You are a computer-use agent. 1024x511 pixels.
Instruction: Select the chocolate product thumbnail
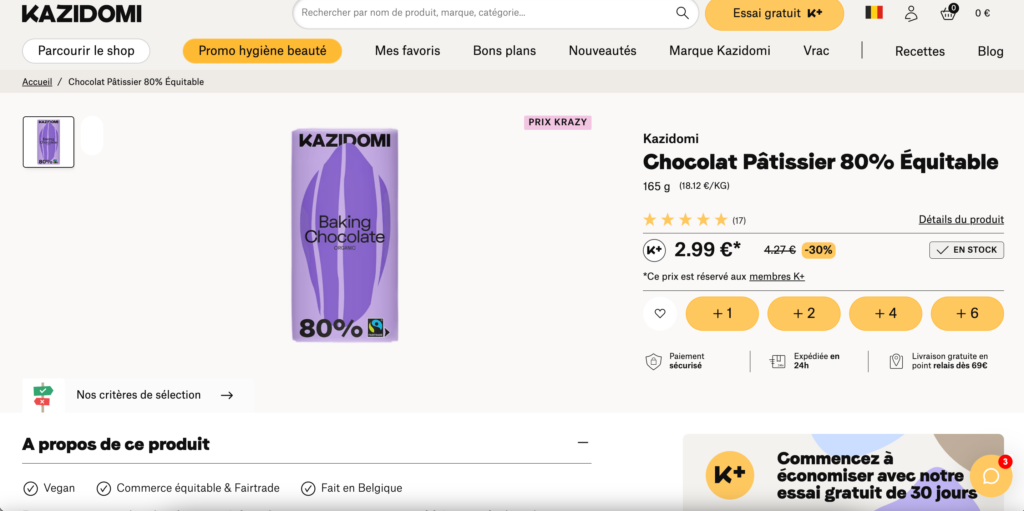tap(48, 142)
